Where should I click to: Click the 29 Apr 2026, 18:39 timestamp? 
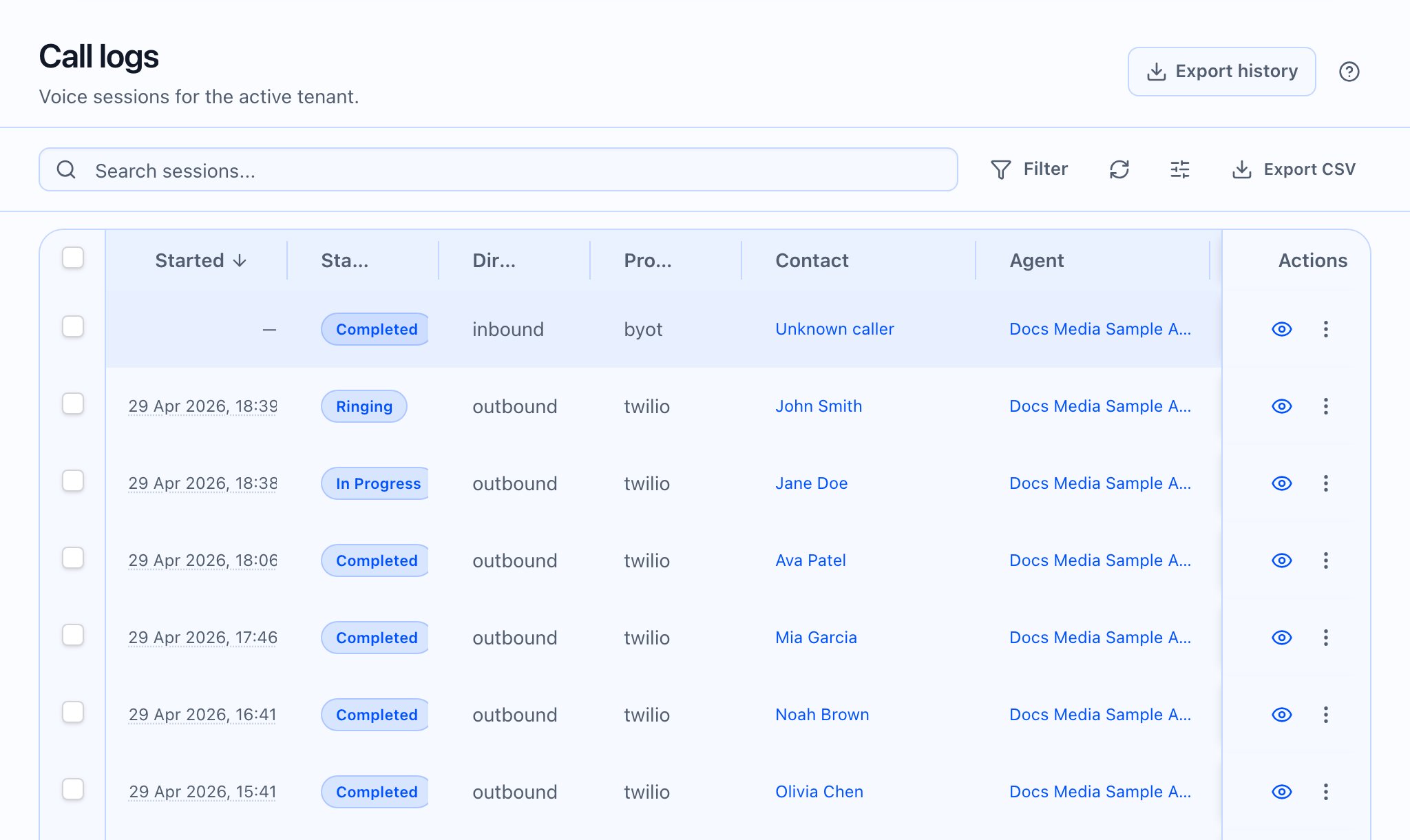[x=202, y=406]
